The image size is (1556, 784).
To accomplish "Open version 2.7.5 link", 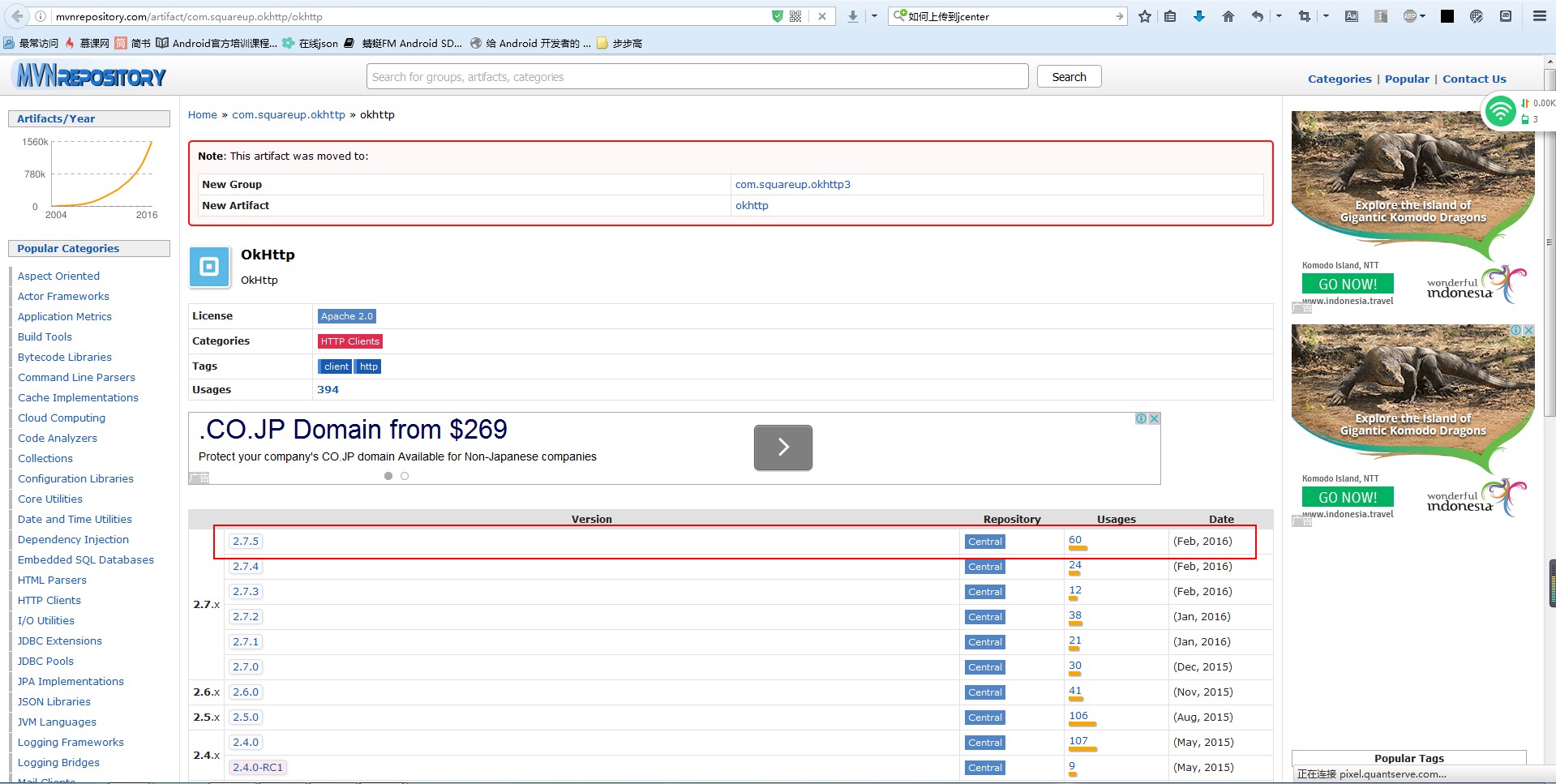I will pyautogui.click(x=246, y=541).
